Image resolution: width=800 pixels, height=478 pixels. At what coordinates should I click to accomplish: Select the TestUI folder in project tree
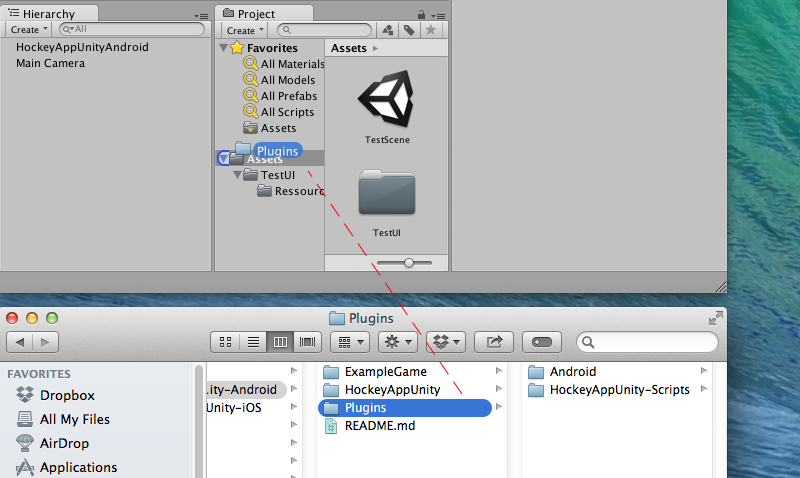(x=269, y=175)
